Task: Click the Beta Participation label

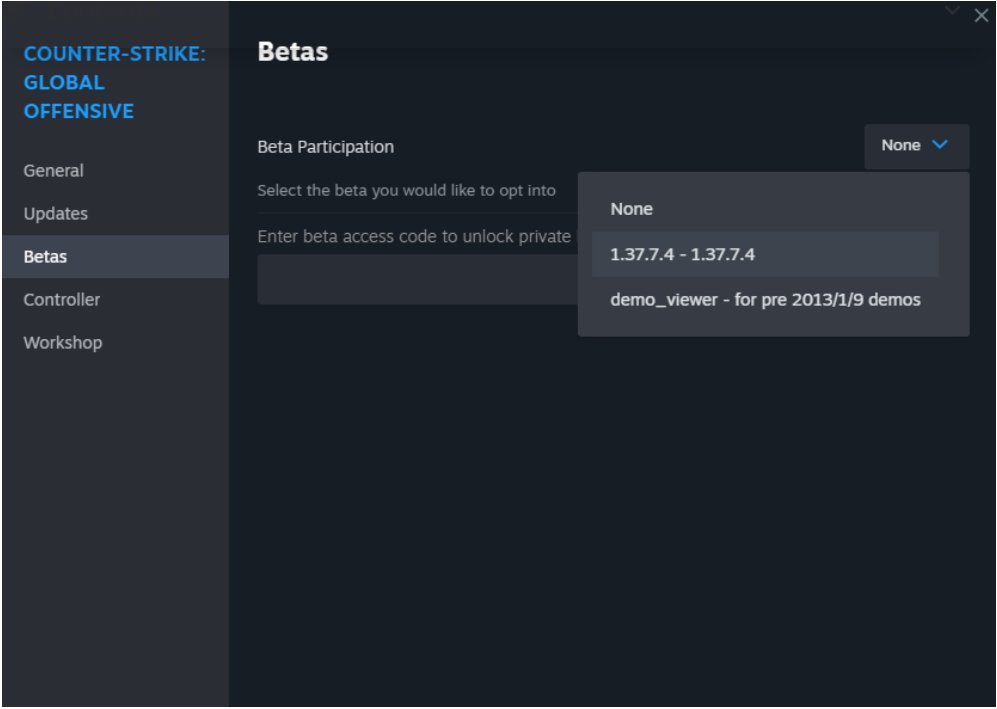Action: [326, 147]
